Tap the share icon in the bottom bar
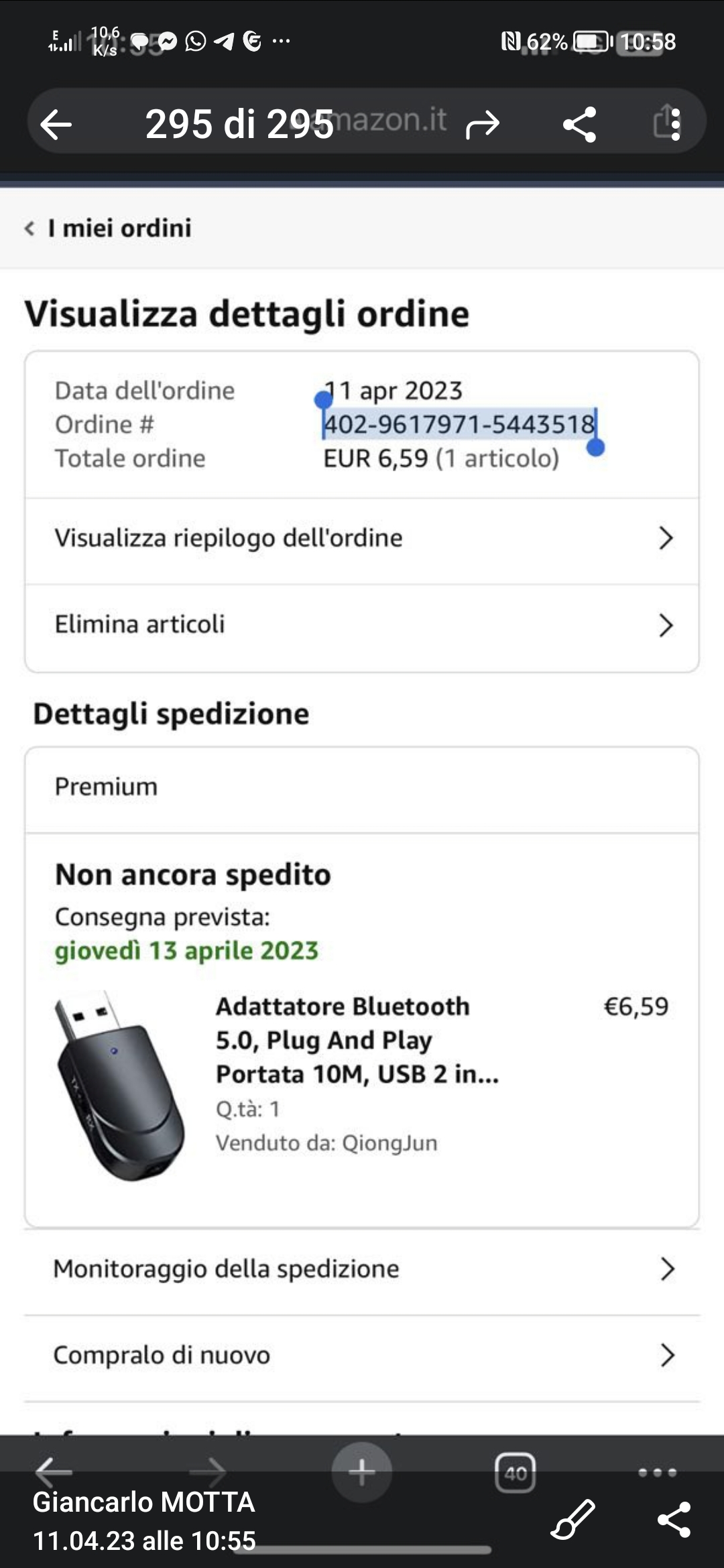 coord(674,1518)
